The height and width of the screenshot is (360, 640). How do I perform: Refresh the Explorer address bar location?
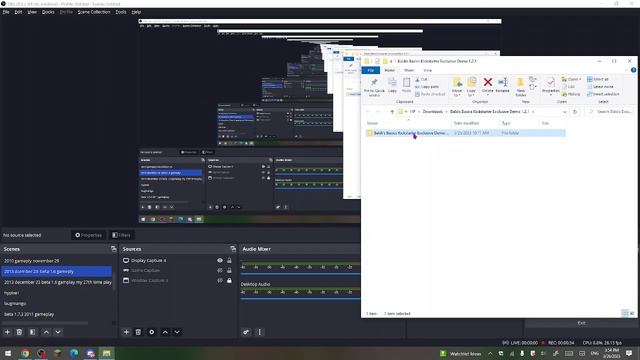pos(575,111)
